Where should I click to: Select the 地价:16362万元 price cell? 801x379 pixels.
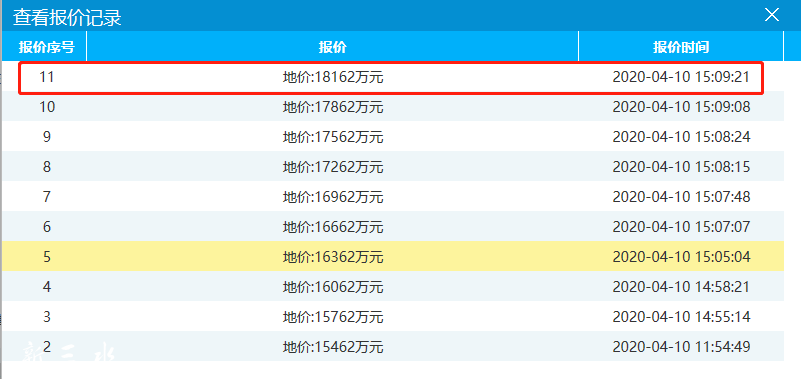333,257
